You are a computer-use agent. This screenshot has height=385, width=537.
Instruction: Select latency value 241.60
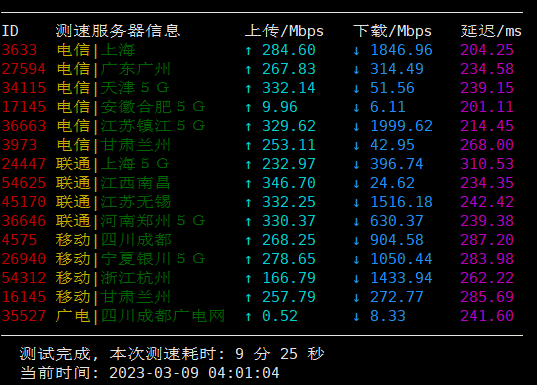click(x=487, y=316)
